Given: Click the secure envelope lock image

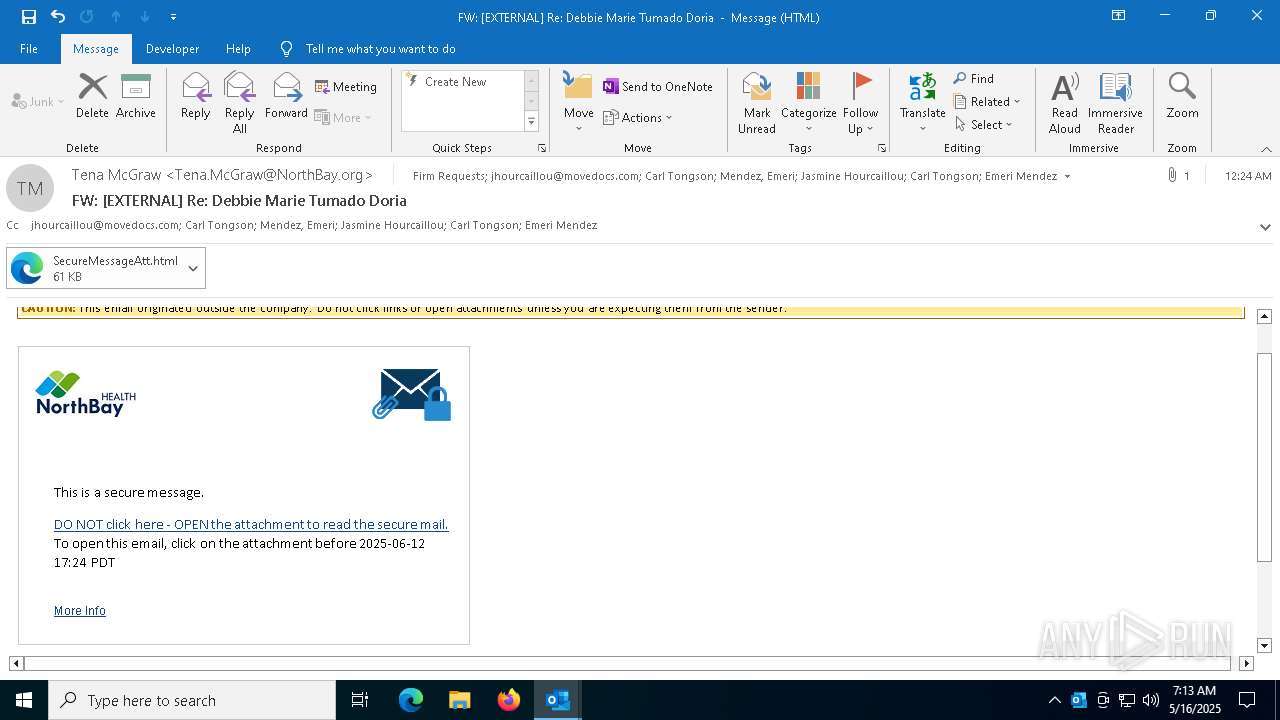Looking at the screenshot, I should [412, 395].
